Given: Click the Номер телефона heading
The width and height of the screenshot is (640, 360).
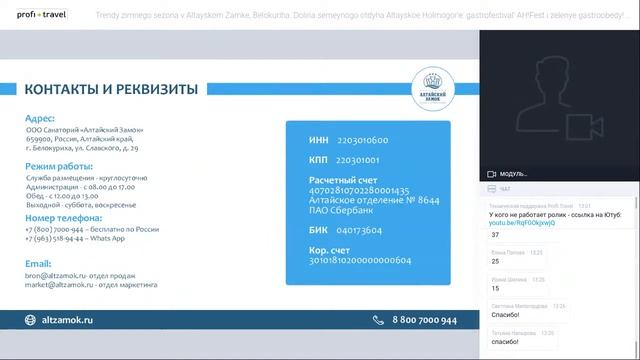Looking at the screenshot, I should pos(63,218).
